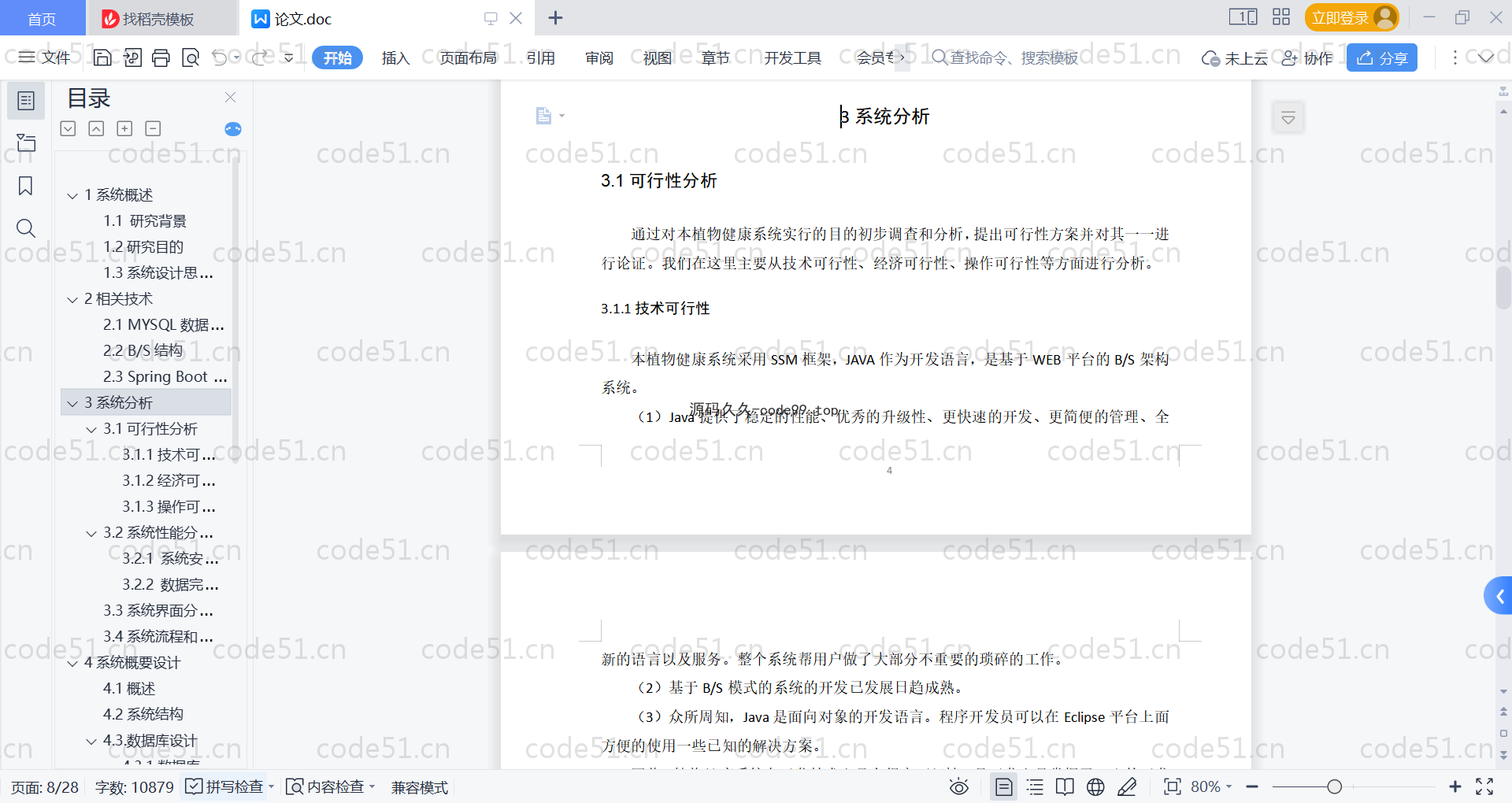Collapse the 1 系统概述 section
The height and width of the screenshot is (803, 1512).
72,195
